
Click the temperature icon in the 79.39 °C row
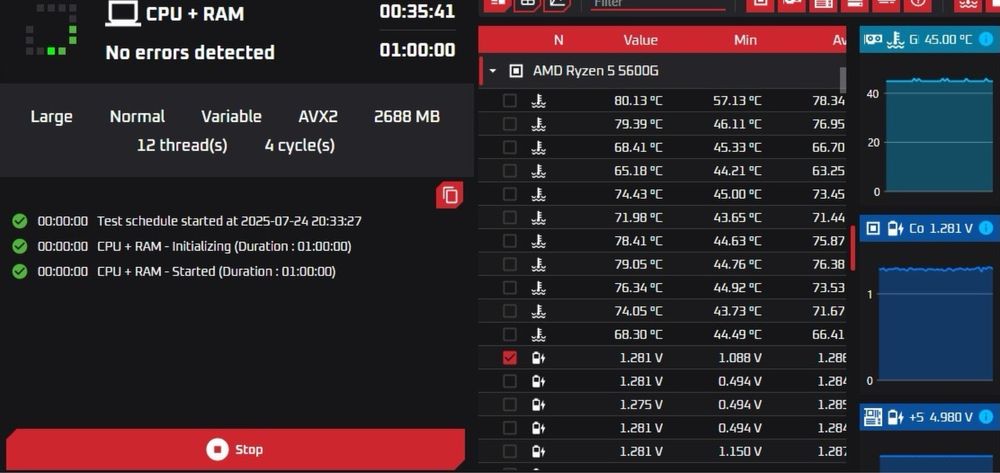[x=539, y=124]
